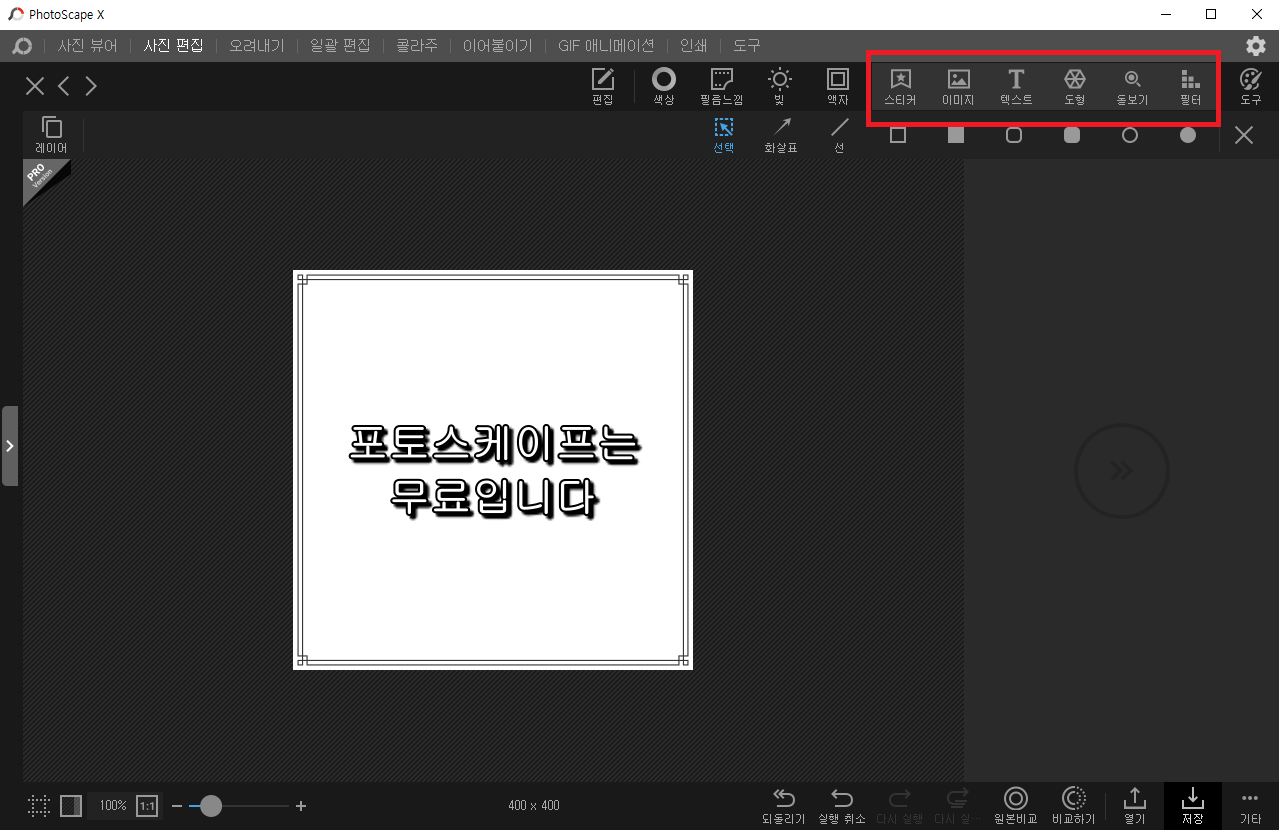
Task: Open the 색상 (Color) adjustments
Action: [664, 87]
